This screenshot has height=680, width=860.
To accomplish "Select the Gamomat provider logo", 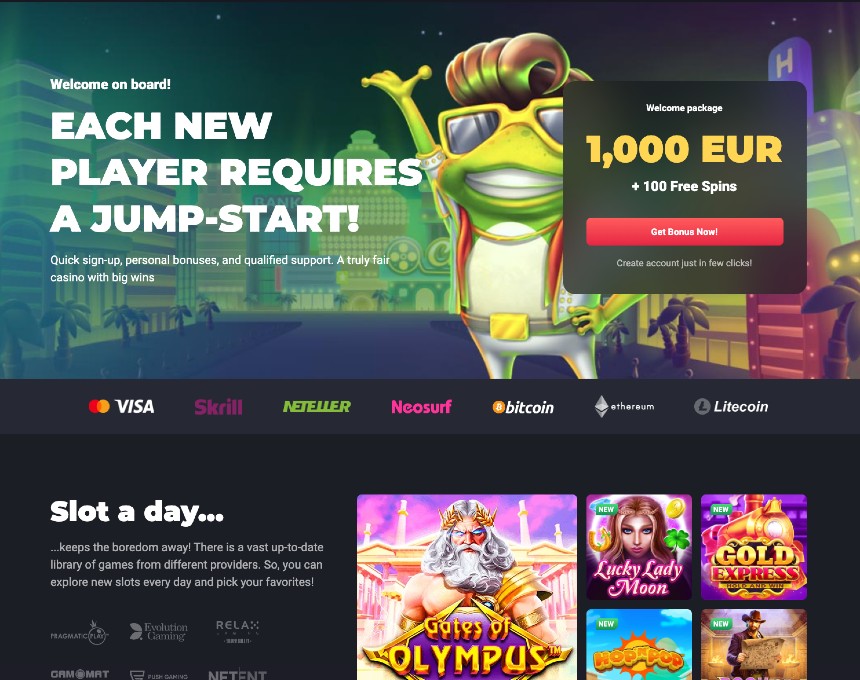I will coord(80,674).
